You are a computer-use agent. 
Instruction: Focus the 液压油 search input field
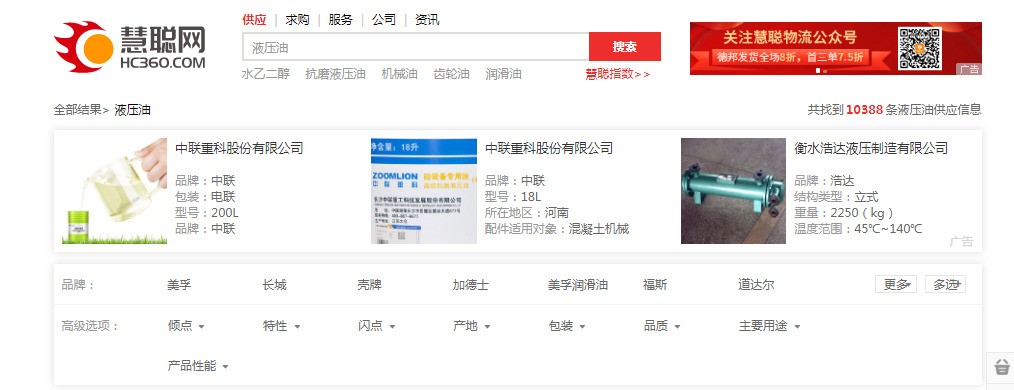click(416, 47)
